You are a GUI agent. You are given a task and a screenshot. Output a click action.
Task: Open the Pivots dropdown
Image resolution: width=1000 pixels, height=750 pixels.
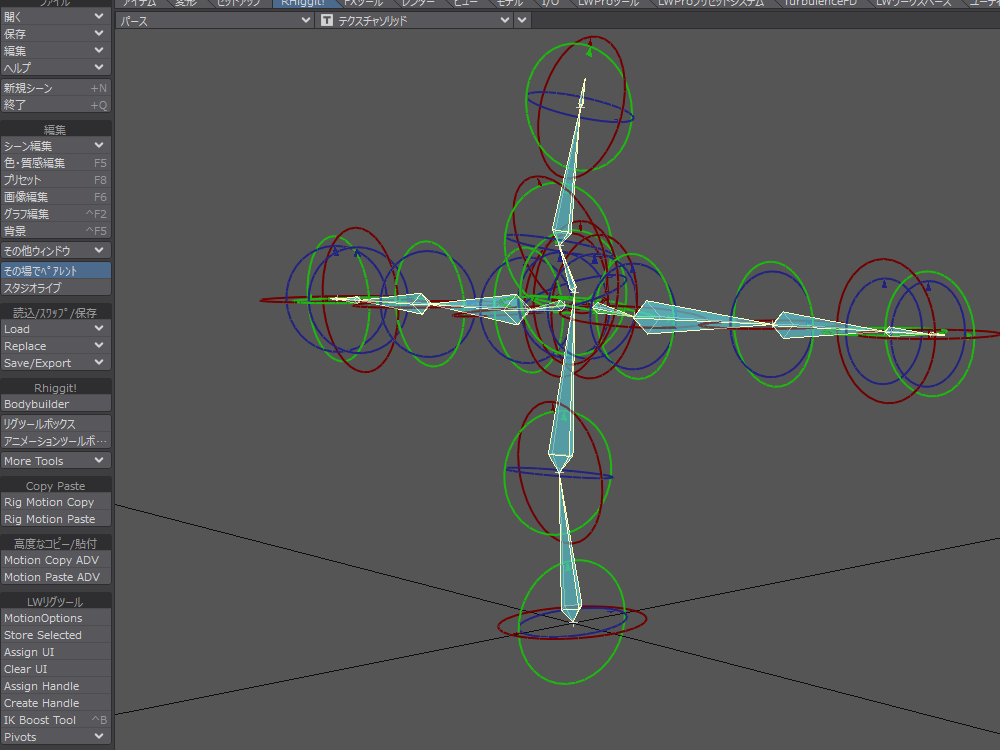coord(55,737)
